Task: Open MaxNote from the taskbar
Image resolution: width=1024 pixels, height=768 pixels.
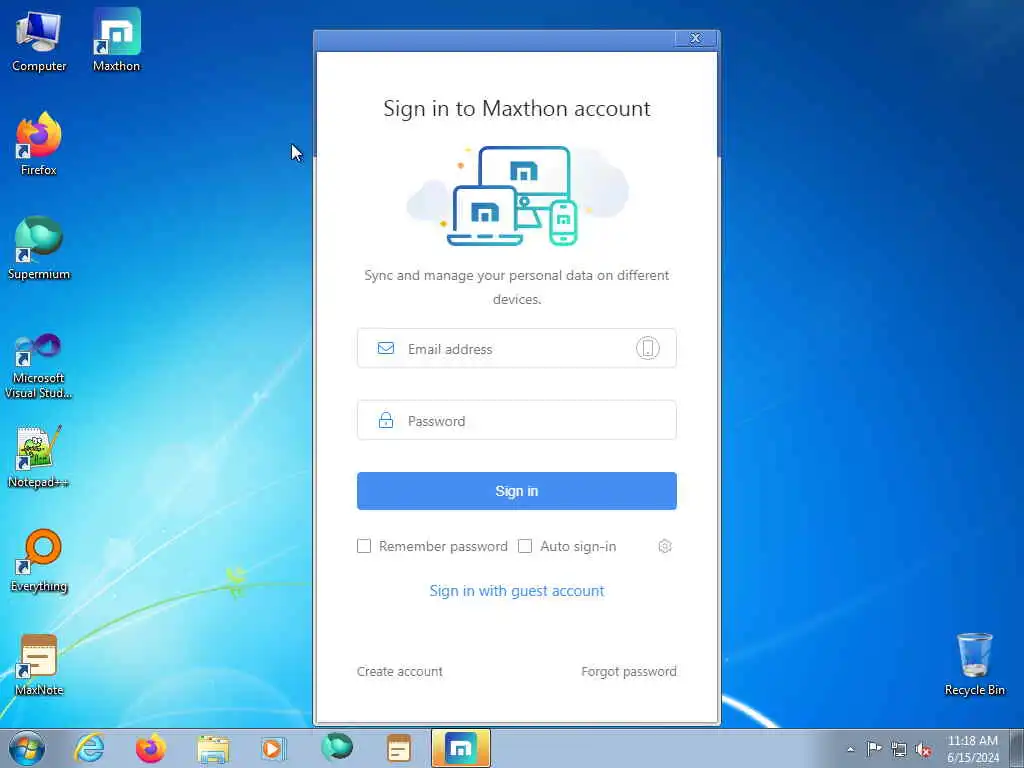Action: pos(398,748)
